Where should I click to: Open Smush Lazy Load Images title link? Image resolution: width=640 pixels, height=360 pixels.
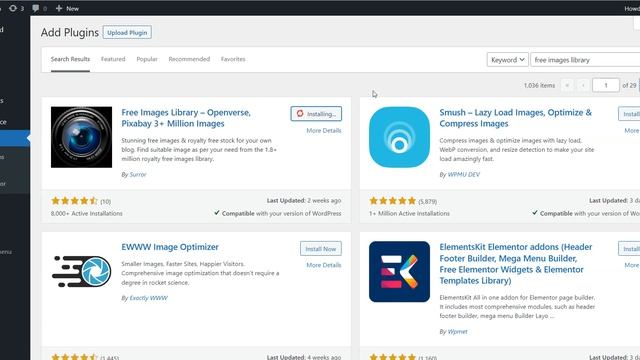coord(516,118)
